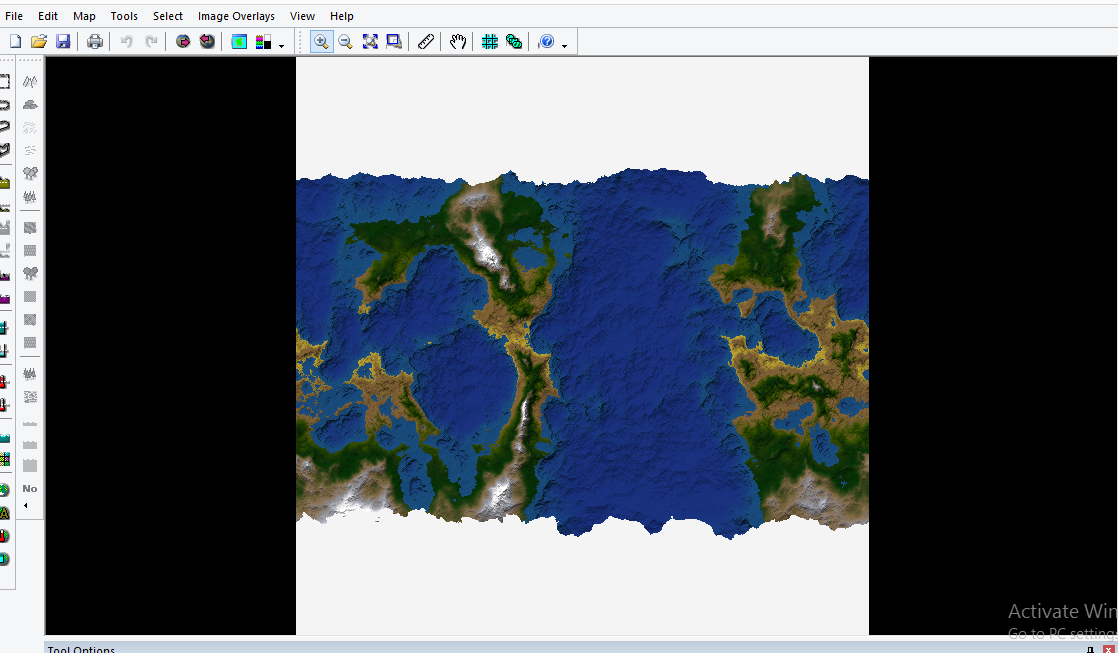Select the hand pan tool
This screenshot has width=1118, height=653.
click(x=458, y=42)
